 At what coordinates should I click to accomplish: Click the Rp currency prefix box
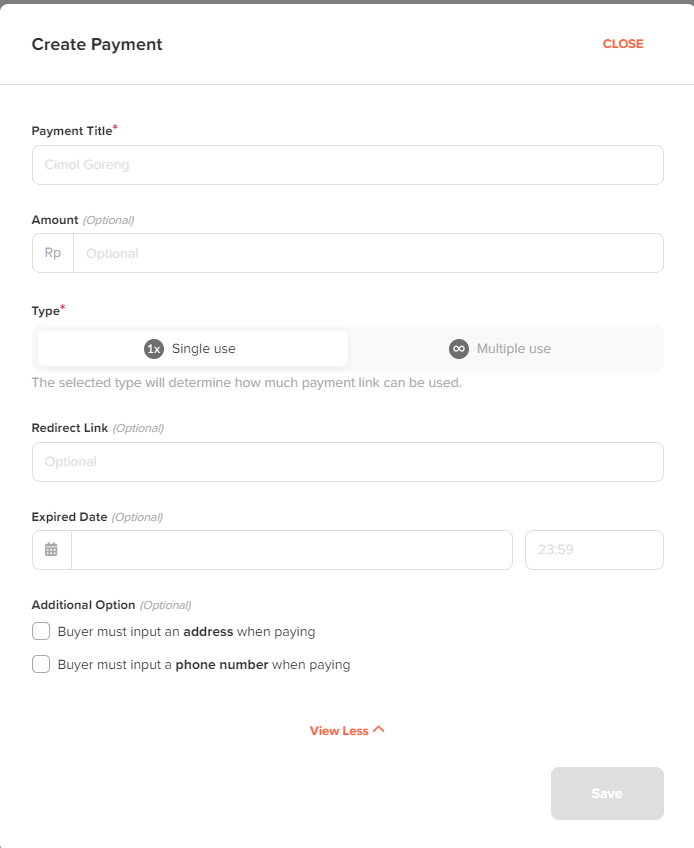coord(51,253)
